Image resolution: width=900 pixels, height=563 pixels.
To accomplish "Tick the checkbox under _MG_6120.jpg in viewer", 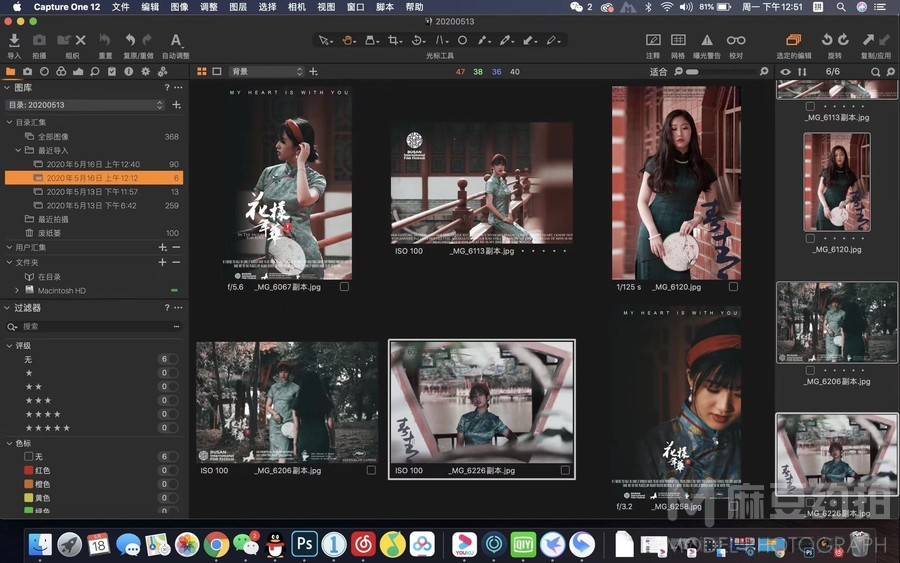I will (734, 286).
